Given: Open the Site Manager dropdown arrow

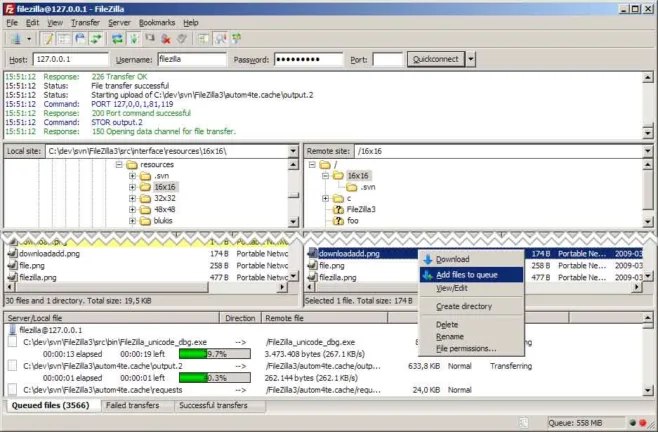Looking at the screenshot, I should tap(29, 39).
